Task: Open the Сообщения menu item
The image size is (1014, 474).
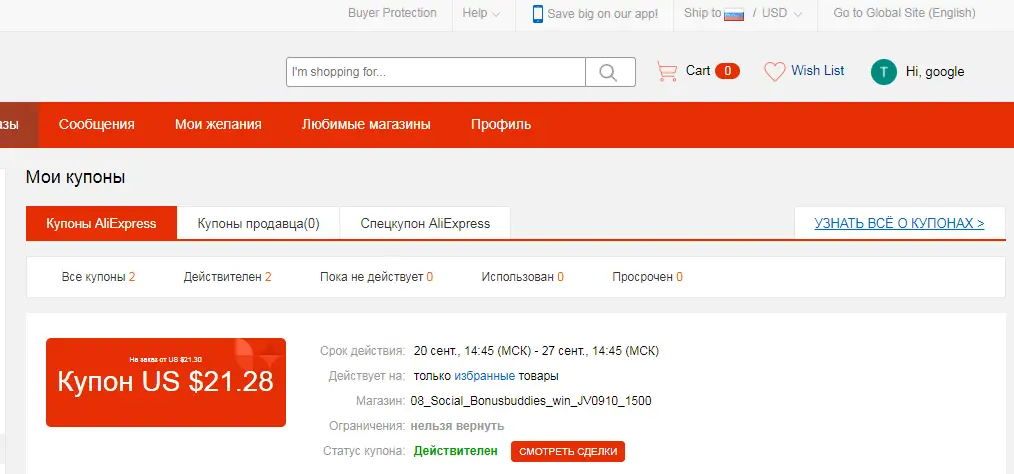Action: [x=96, y=124]
